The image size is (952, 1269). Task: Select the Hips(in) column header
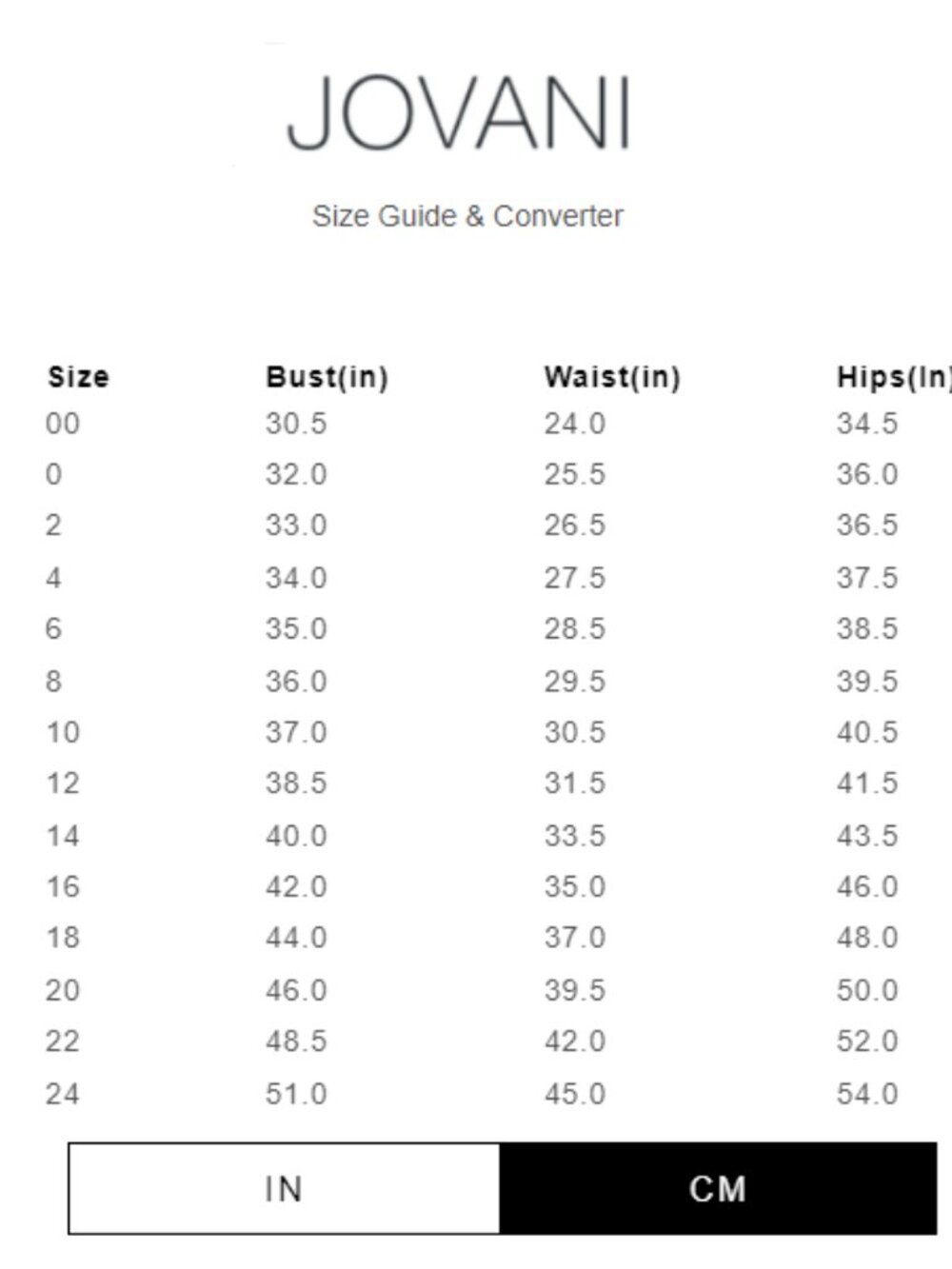[893, 377]
